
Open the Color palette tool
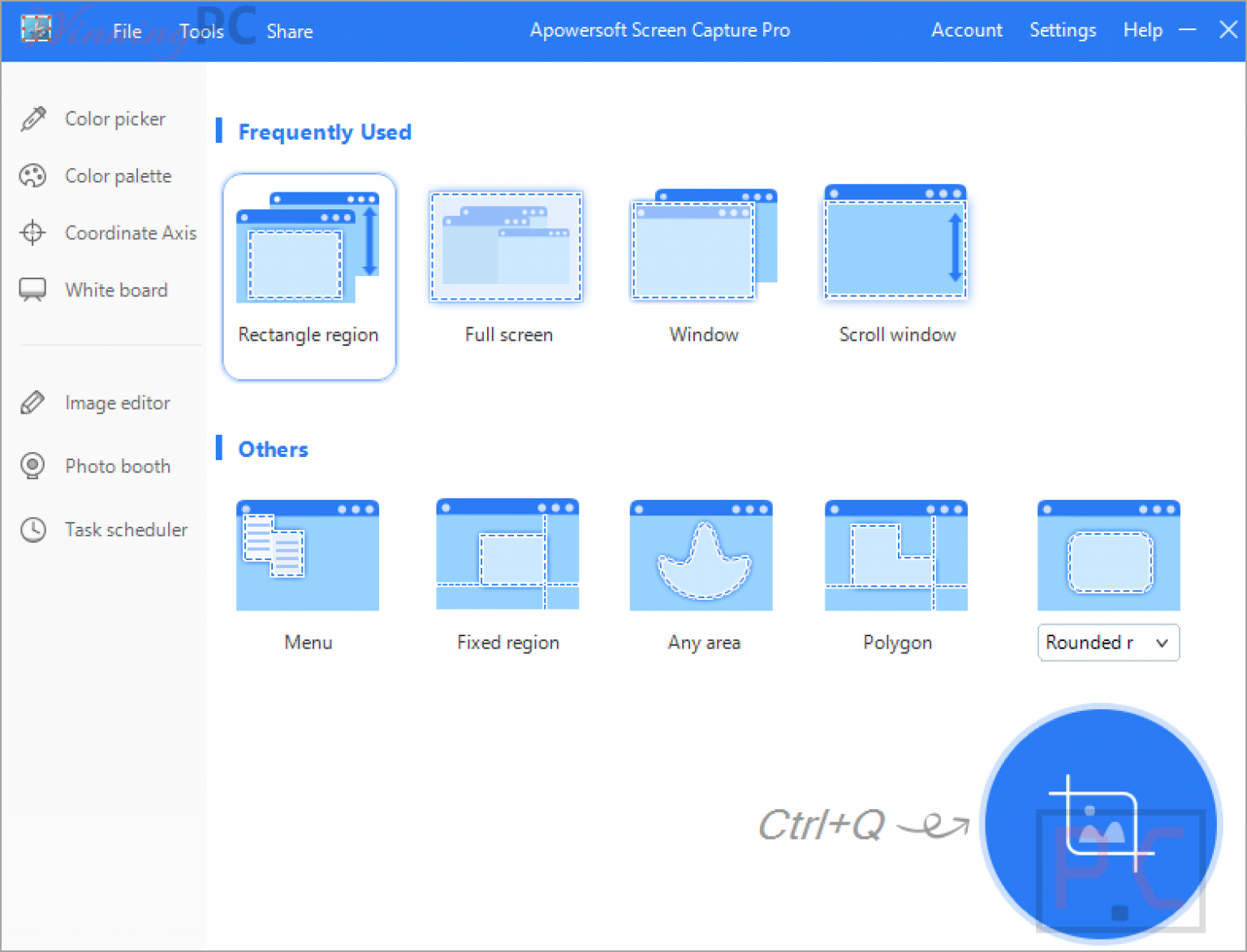(x=118, y=175)
